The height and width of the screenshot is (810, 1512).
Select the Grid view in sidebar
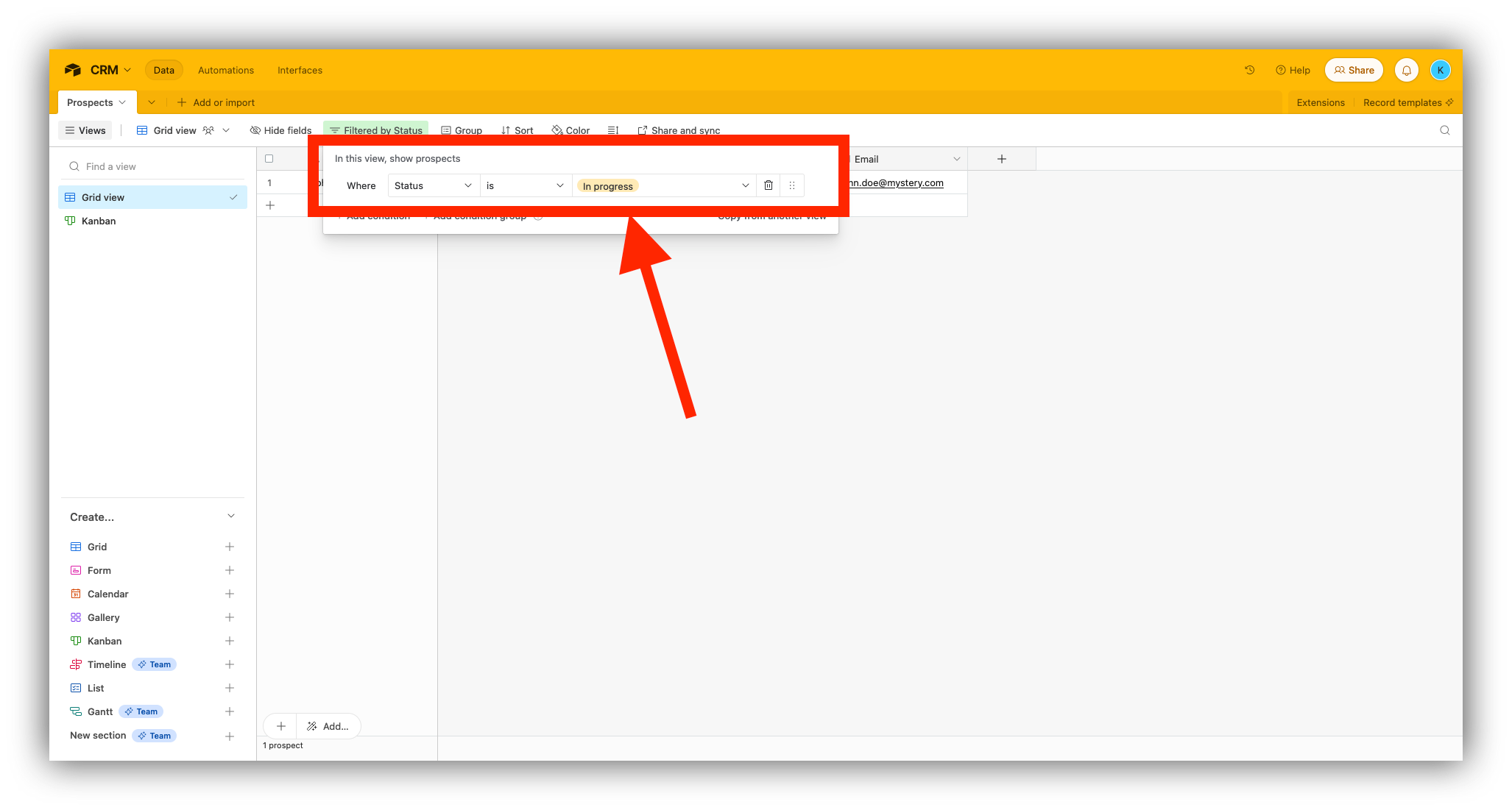[x=152, y=197]
